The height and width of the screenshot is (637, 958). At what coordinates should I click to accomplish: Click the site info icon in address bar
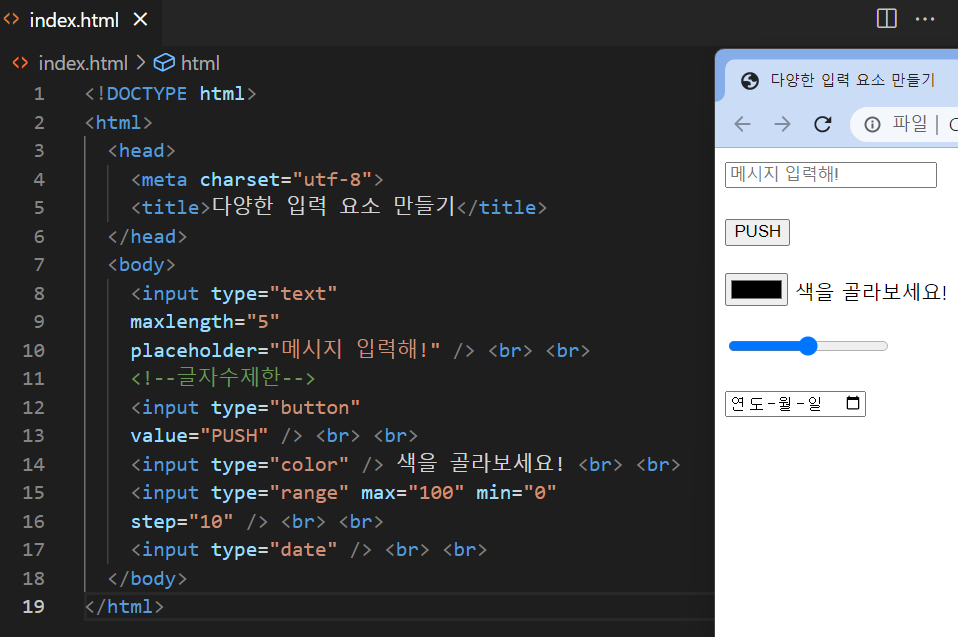pos(872,125)
